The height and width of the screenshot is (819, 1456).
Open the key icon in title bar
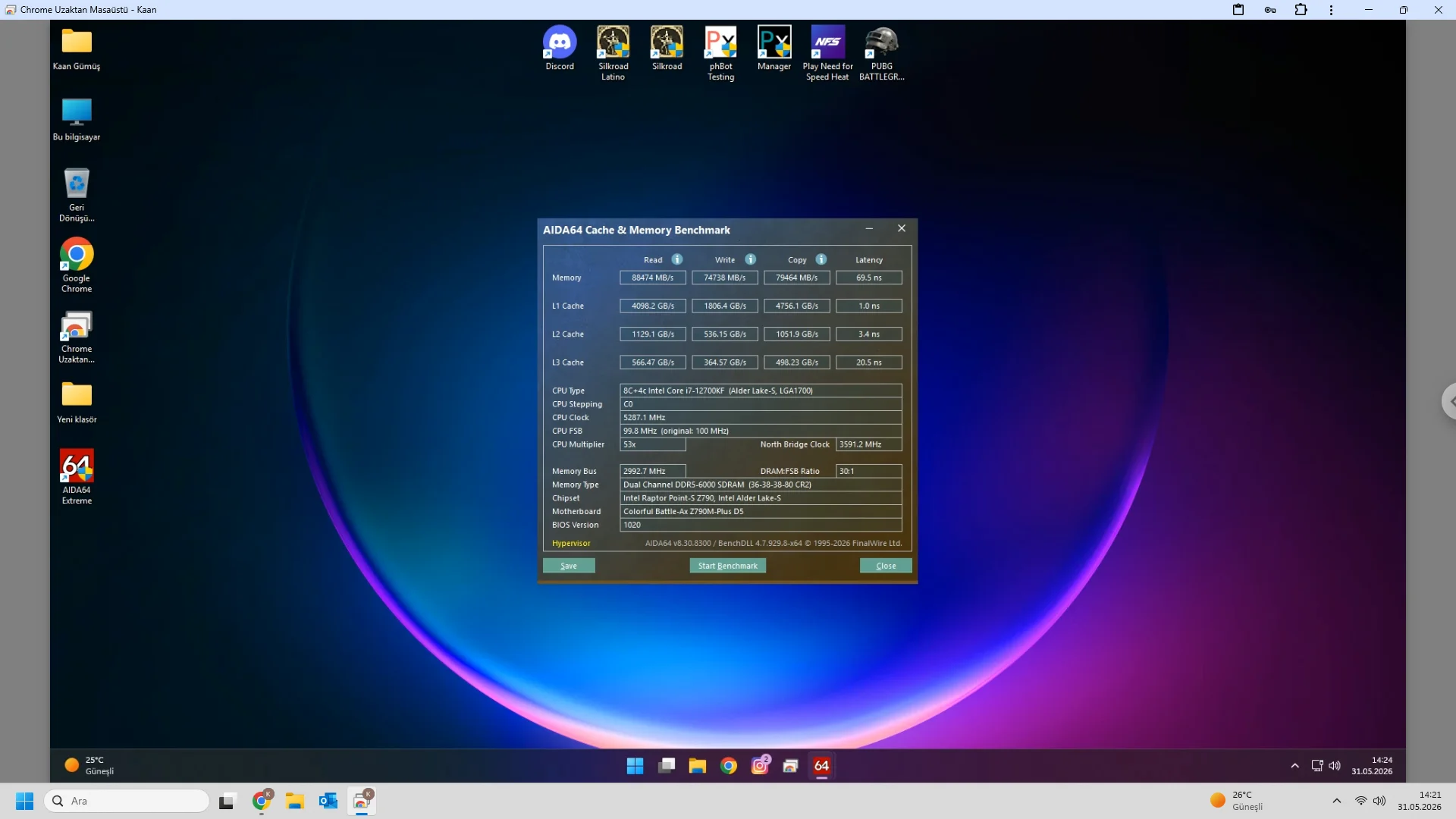[1270, 10]
